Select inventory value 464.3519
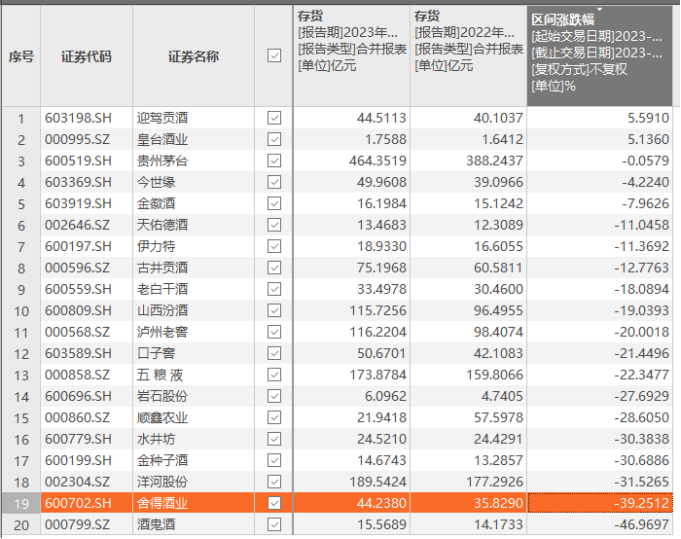 (x=378, y=161)
